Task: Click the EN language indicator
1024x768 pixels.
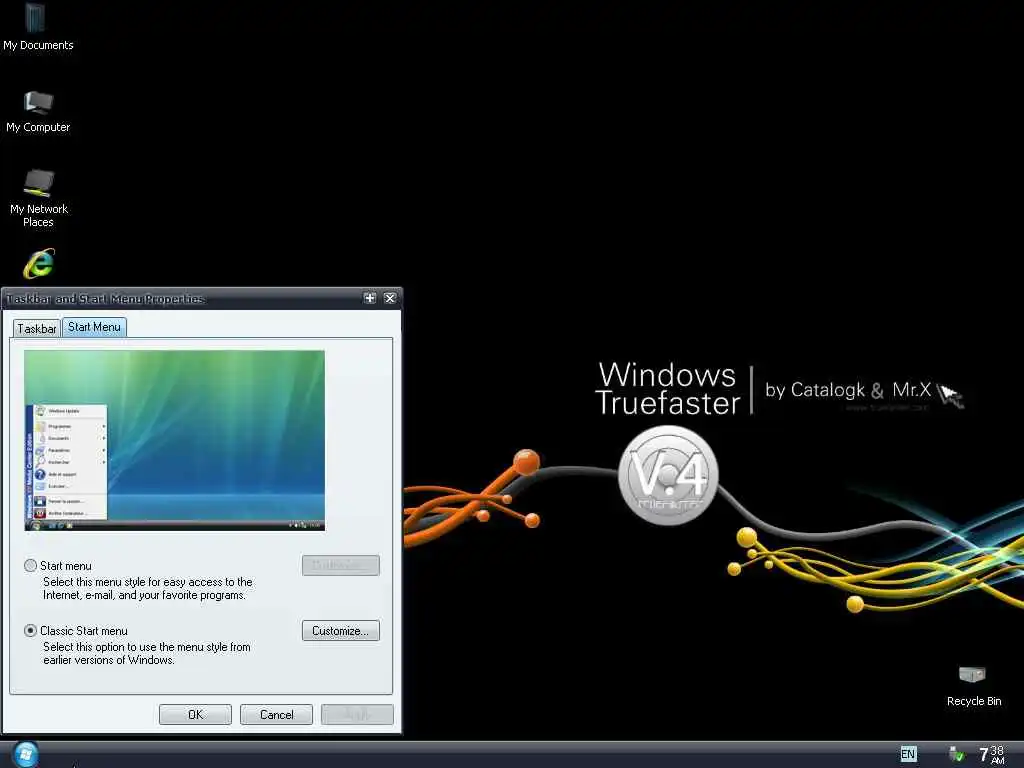Action: (x=908, y=754)
